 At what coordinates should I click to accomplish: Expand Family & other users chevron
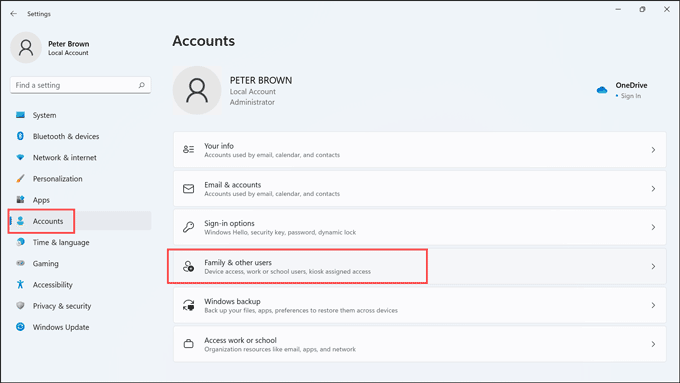pyautogui.click(x=653, y=266)
